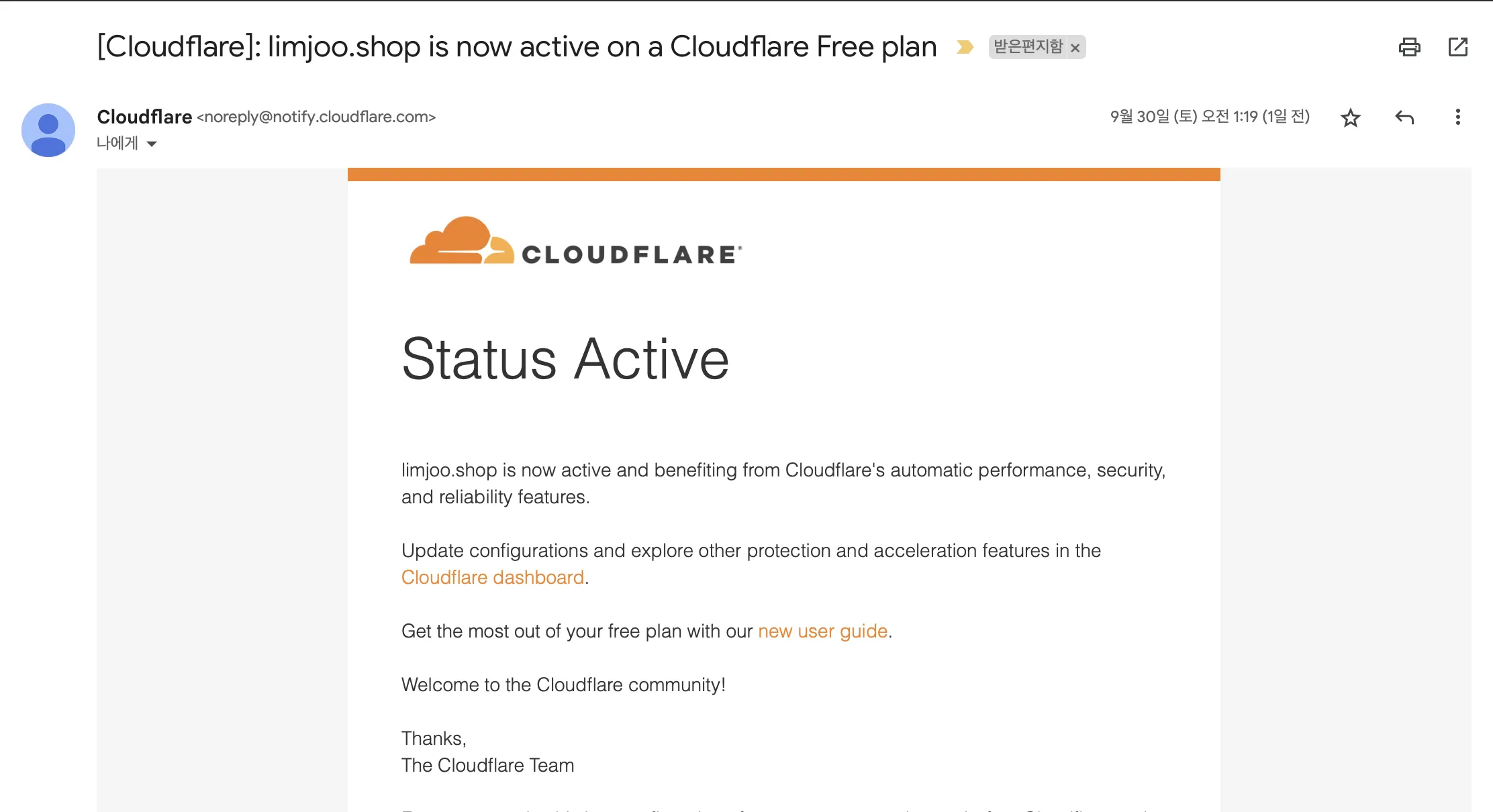
Task: Remove the 받은편지함 label with its X
Action: 1075,48
